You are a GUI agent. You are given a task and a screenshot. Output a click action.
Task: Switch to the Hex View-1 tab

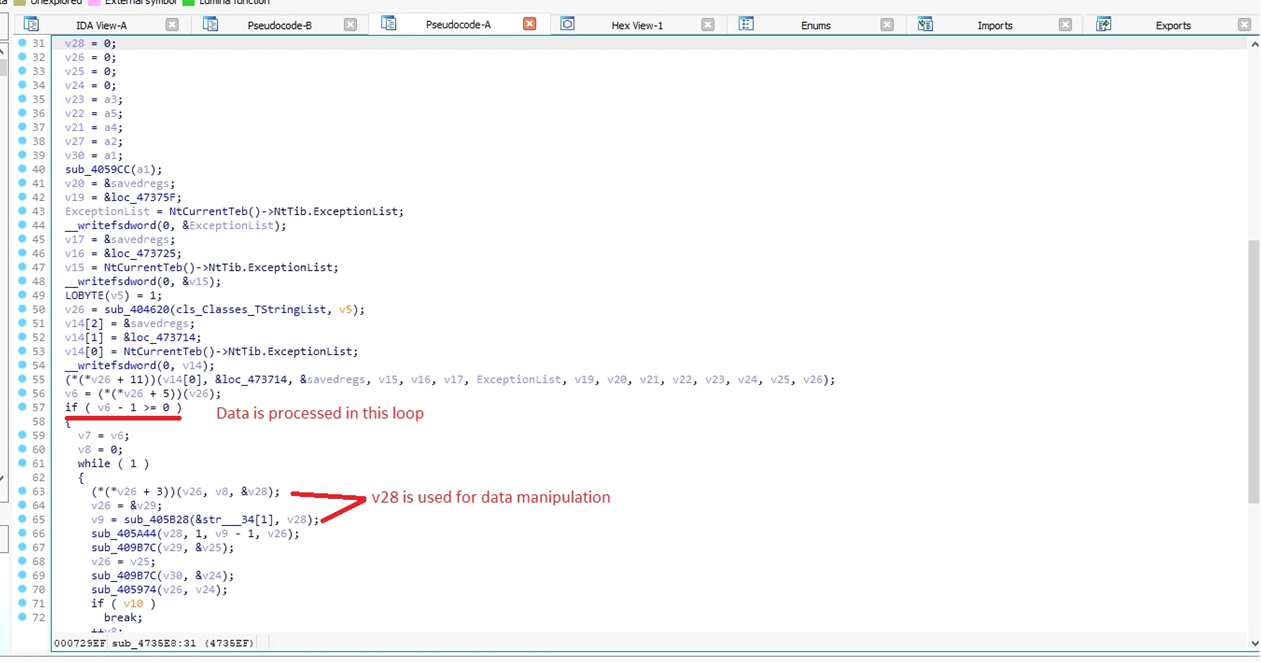point(637,25)
